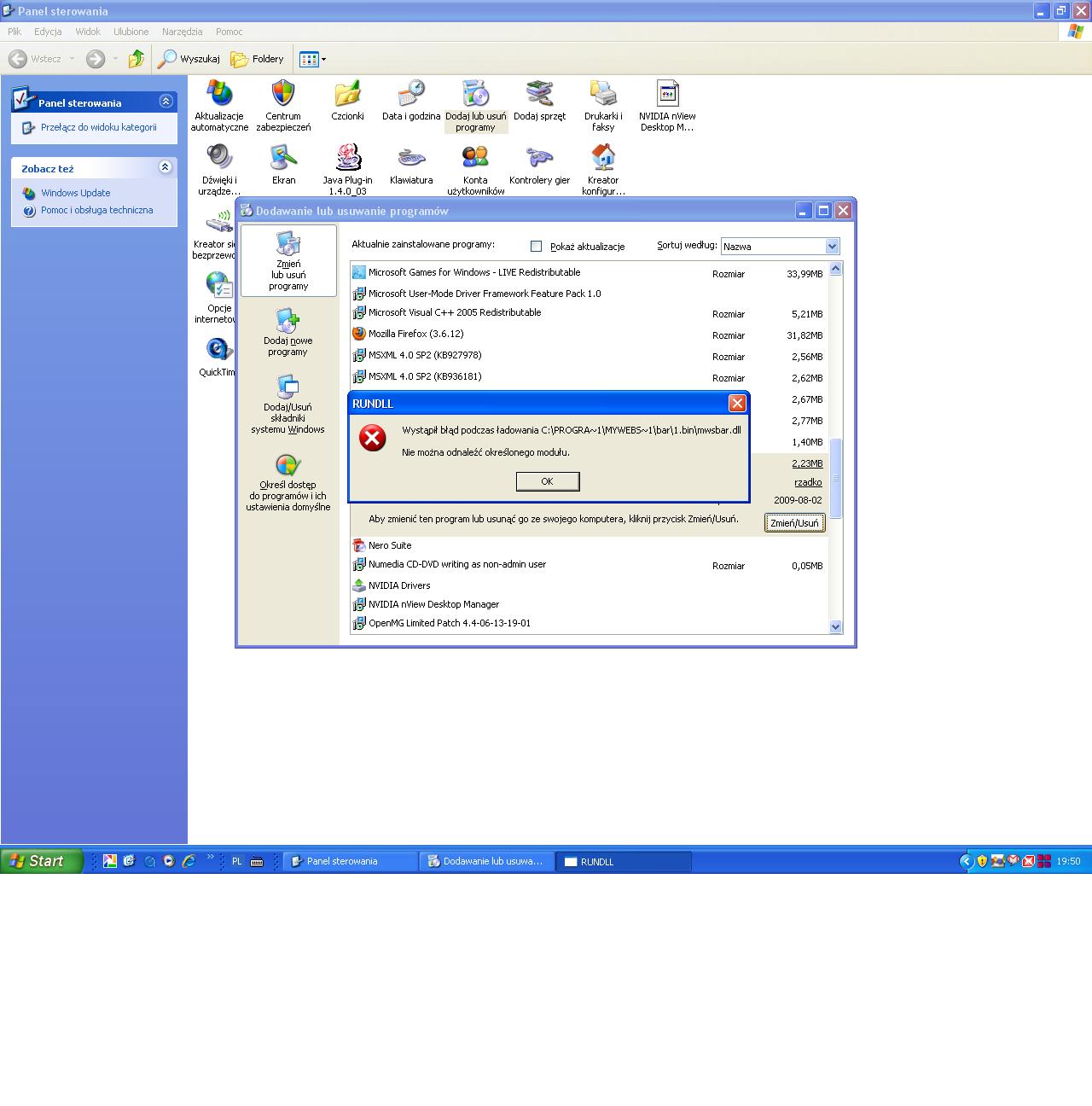
Task: Open the Windows Update link
Action: [x=76, y=193]
